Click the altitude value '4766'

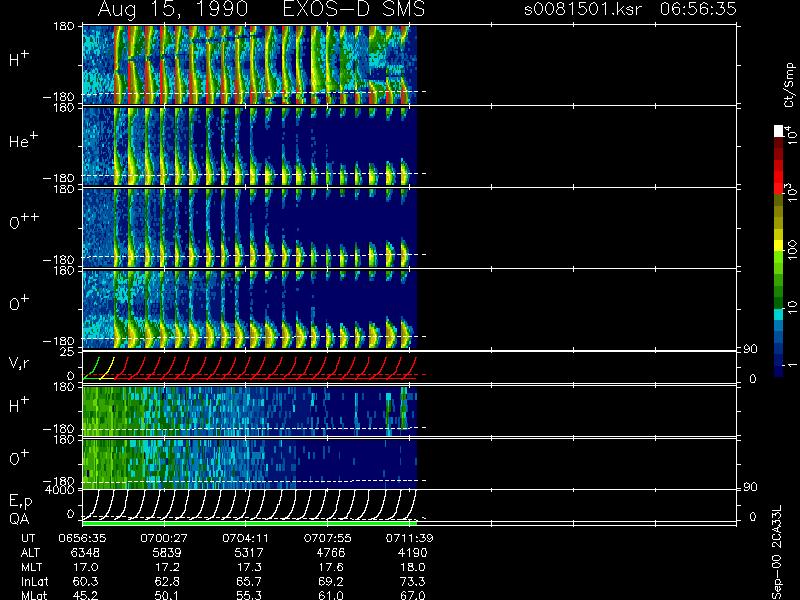pos(331,553)
